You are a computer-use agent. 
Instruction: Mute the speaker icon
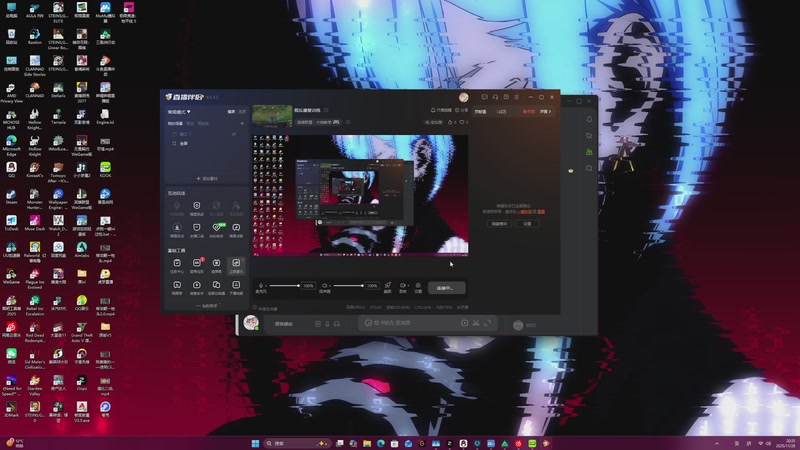coord(324,286)
